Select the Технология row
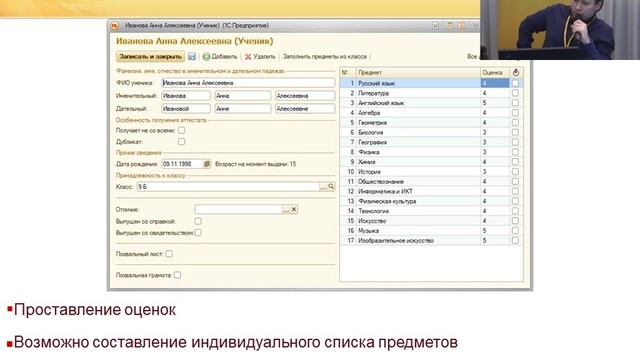Image resolution: width=640 pixels, height=360 pixels. 431,211
